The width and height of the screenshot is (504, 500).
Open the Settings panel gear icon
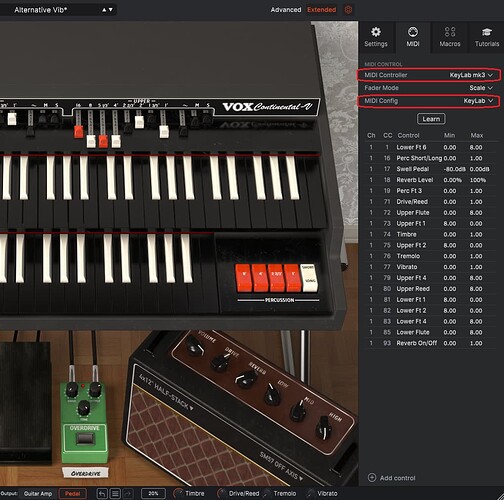[x=376, y=32]
